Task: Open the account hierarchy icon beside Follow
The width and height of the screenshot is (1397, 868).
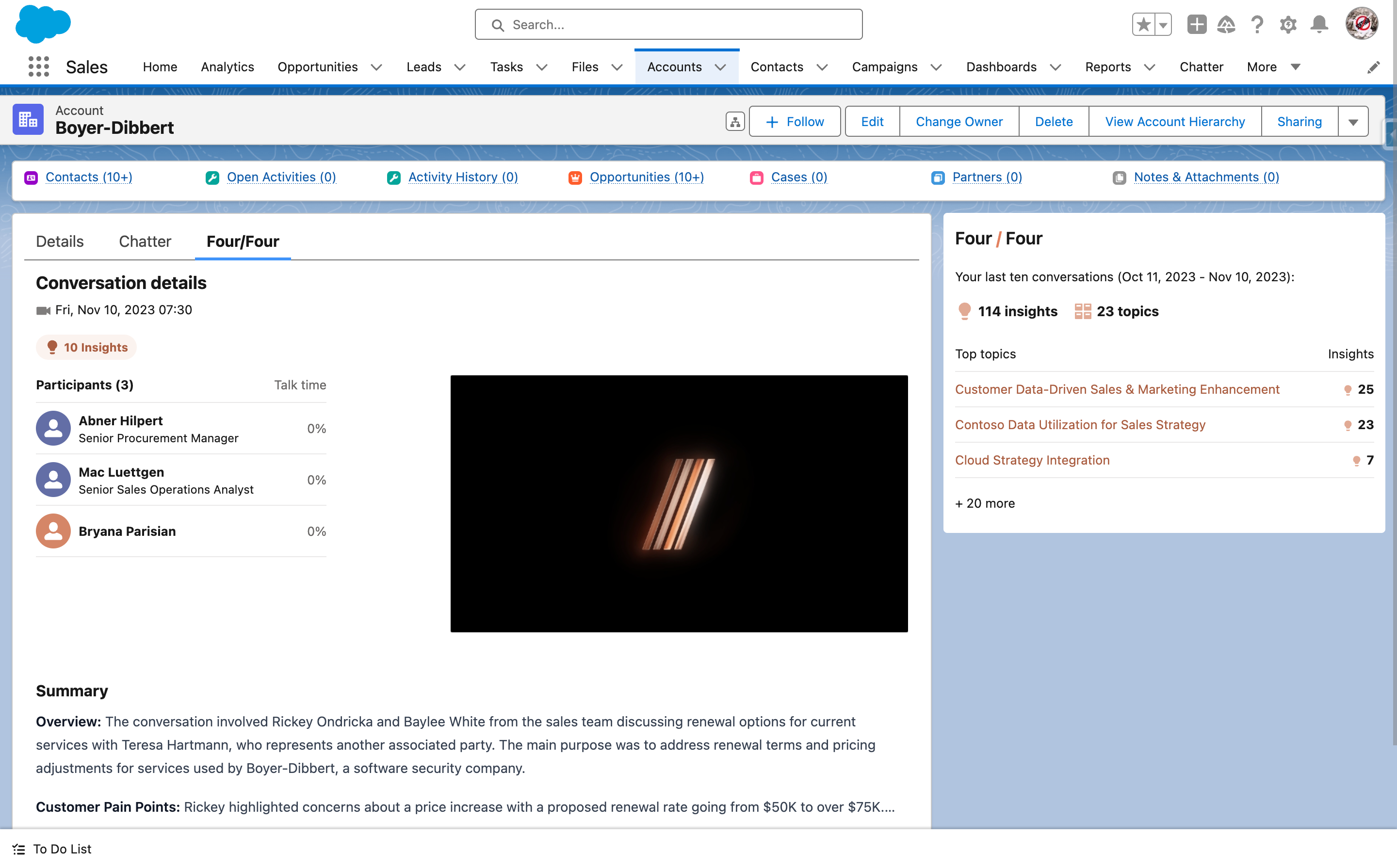Action: 735,122
